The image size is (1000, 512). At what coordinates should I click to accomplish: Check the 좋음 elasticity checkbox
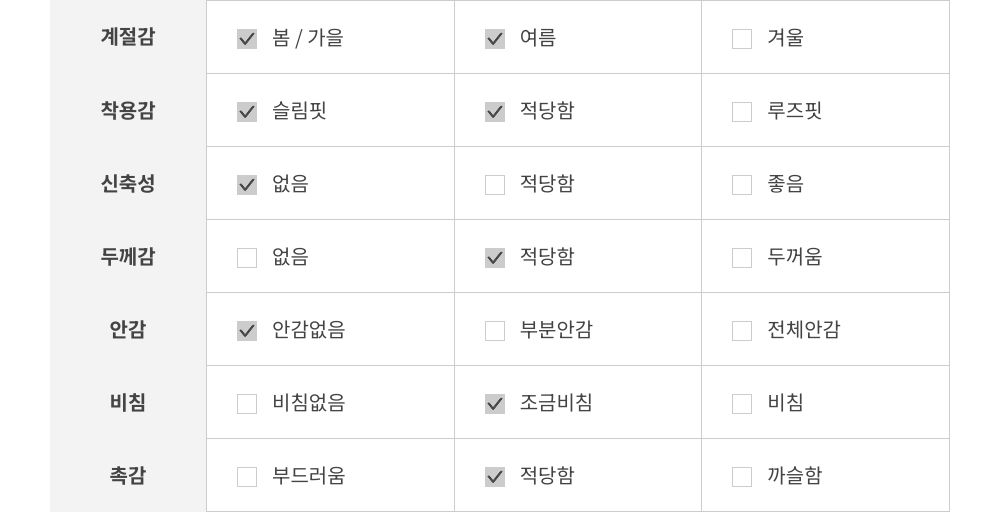742,185
